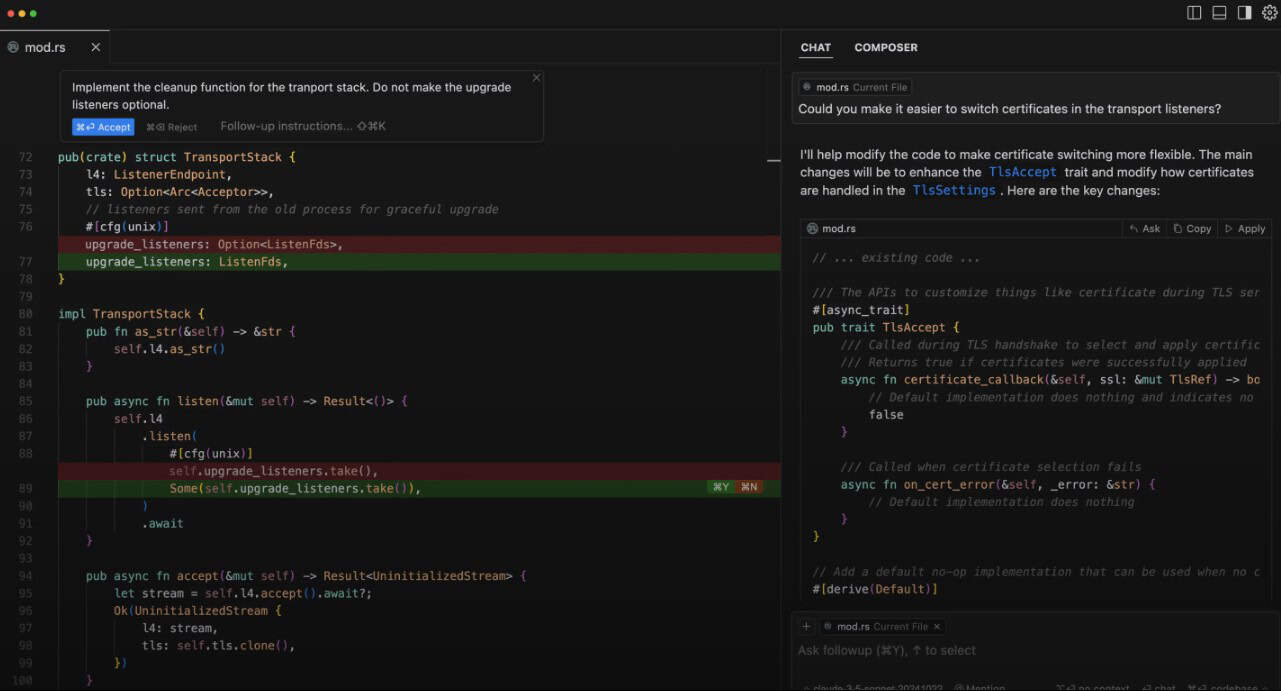Screen dimensions: 1281x691
Task: Close the mod.rs editor tab
Action: tap(96, 47)
